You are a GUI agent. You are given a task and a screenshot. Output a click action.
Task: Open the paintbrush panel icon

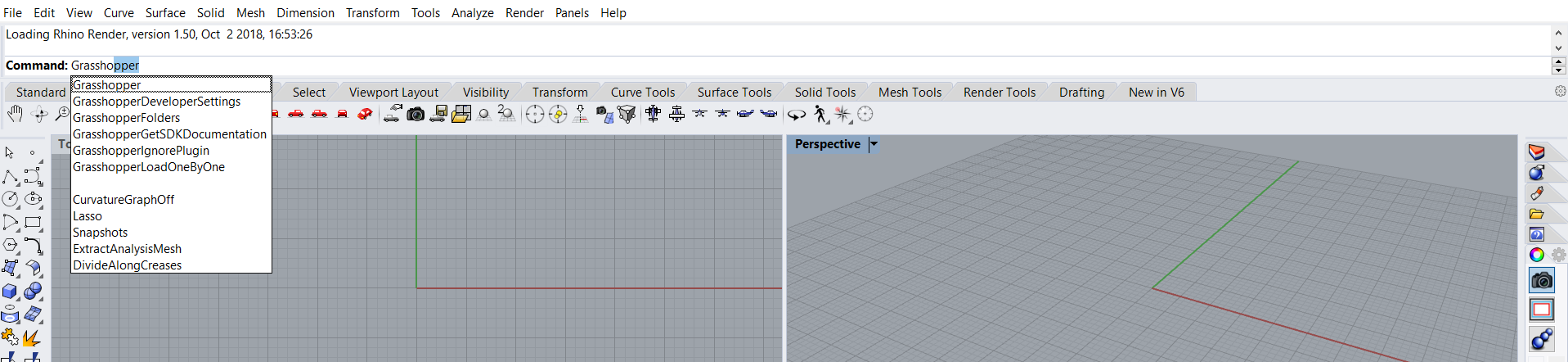[x=1537, y=193]
